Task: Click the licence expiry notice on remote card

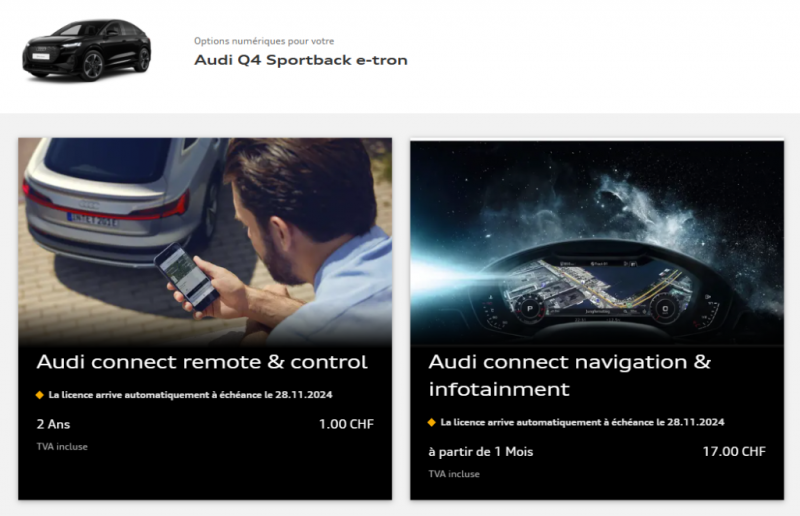Action: coord(190,395)
